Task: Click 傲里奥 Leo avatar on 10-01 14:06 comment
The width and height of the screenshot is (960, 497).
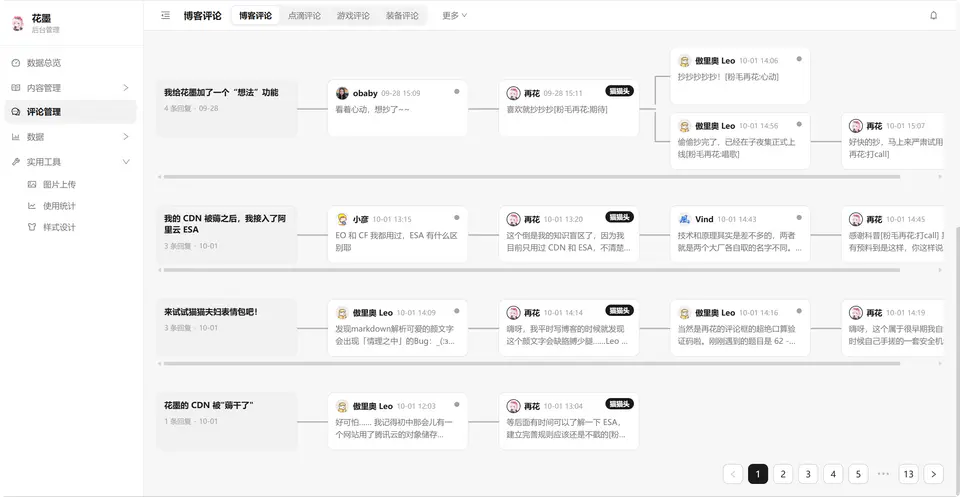Action: pyautogui.click(x=684, y=61)
